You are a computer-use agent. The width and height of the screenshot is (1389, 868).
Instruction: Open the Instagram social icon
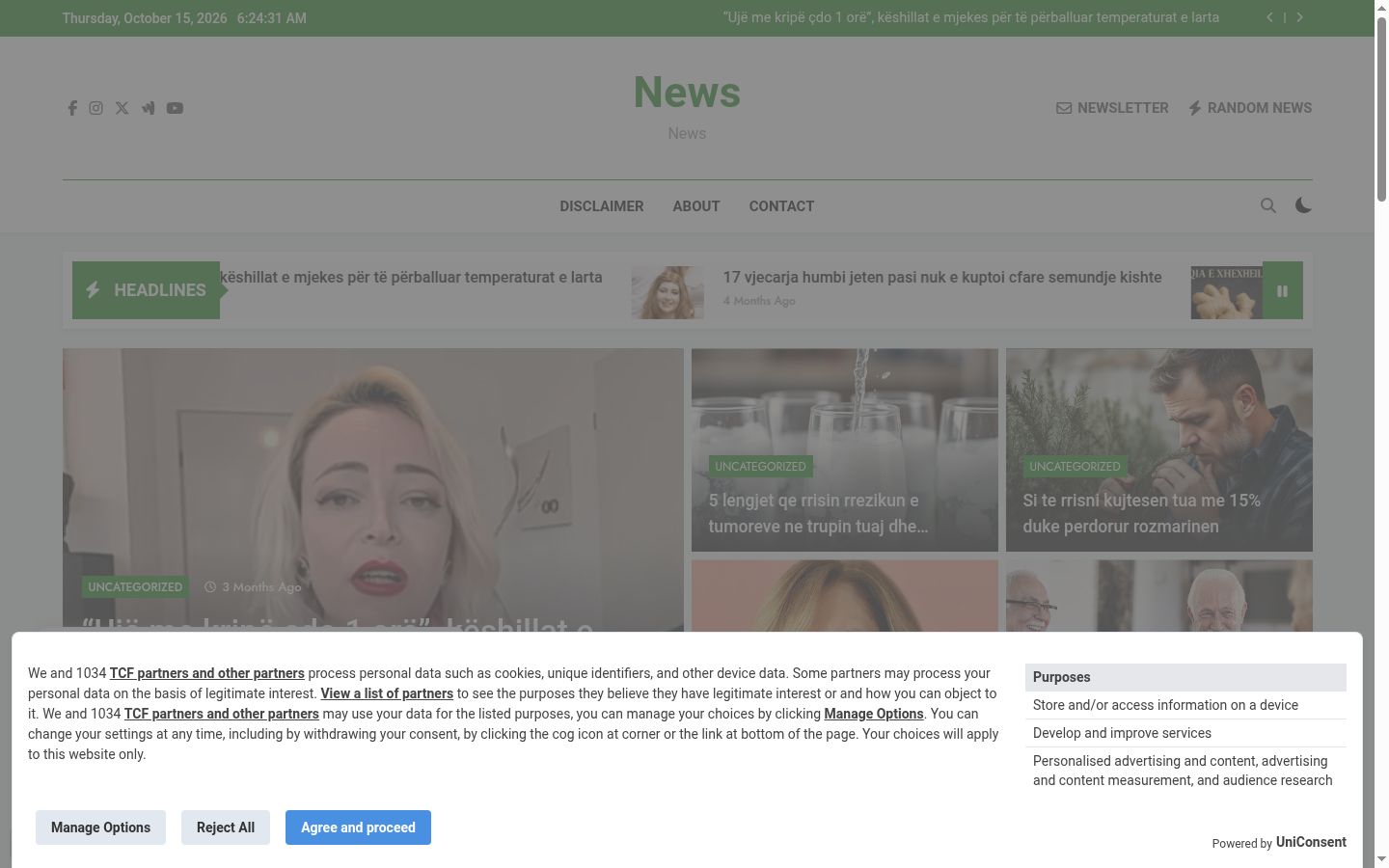96,108
